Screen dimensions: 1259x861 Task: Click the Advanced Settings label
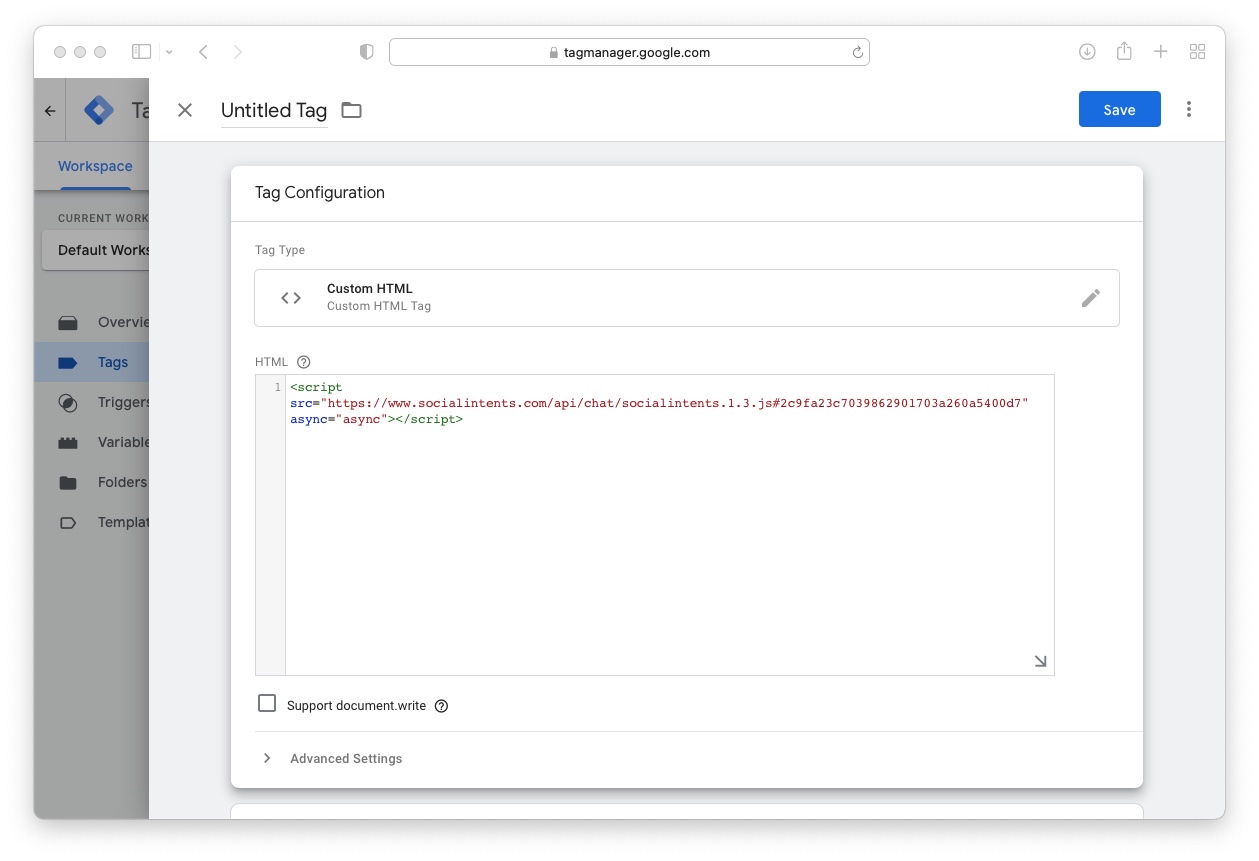pyautogui.click(x=346, y=758)
